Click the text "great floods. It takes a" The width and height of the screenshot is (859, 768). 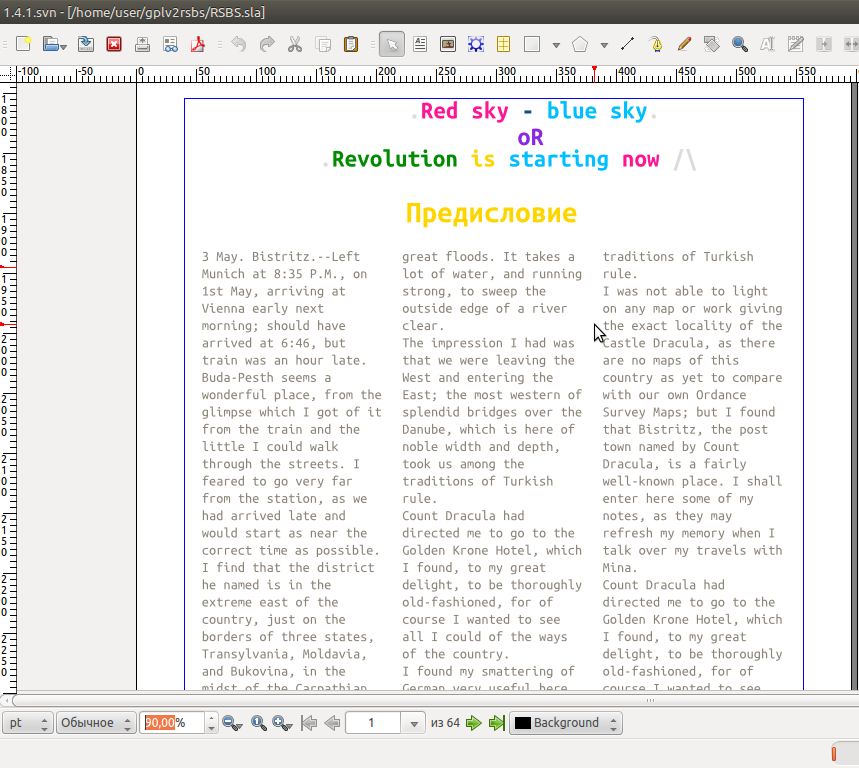coord(488,256)
